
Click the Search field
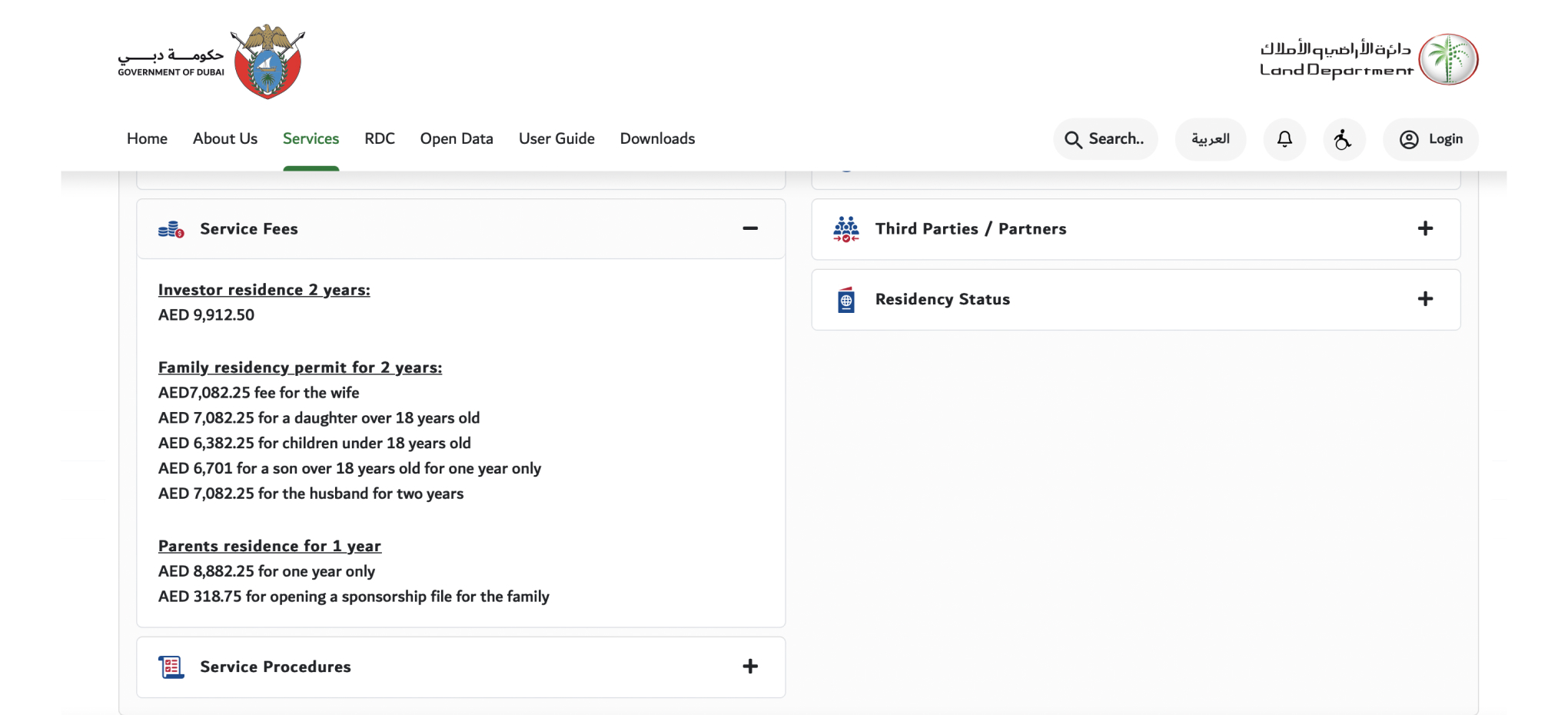(x=1105, y=139)
